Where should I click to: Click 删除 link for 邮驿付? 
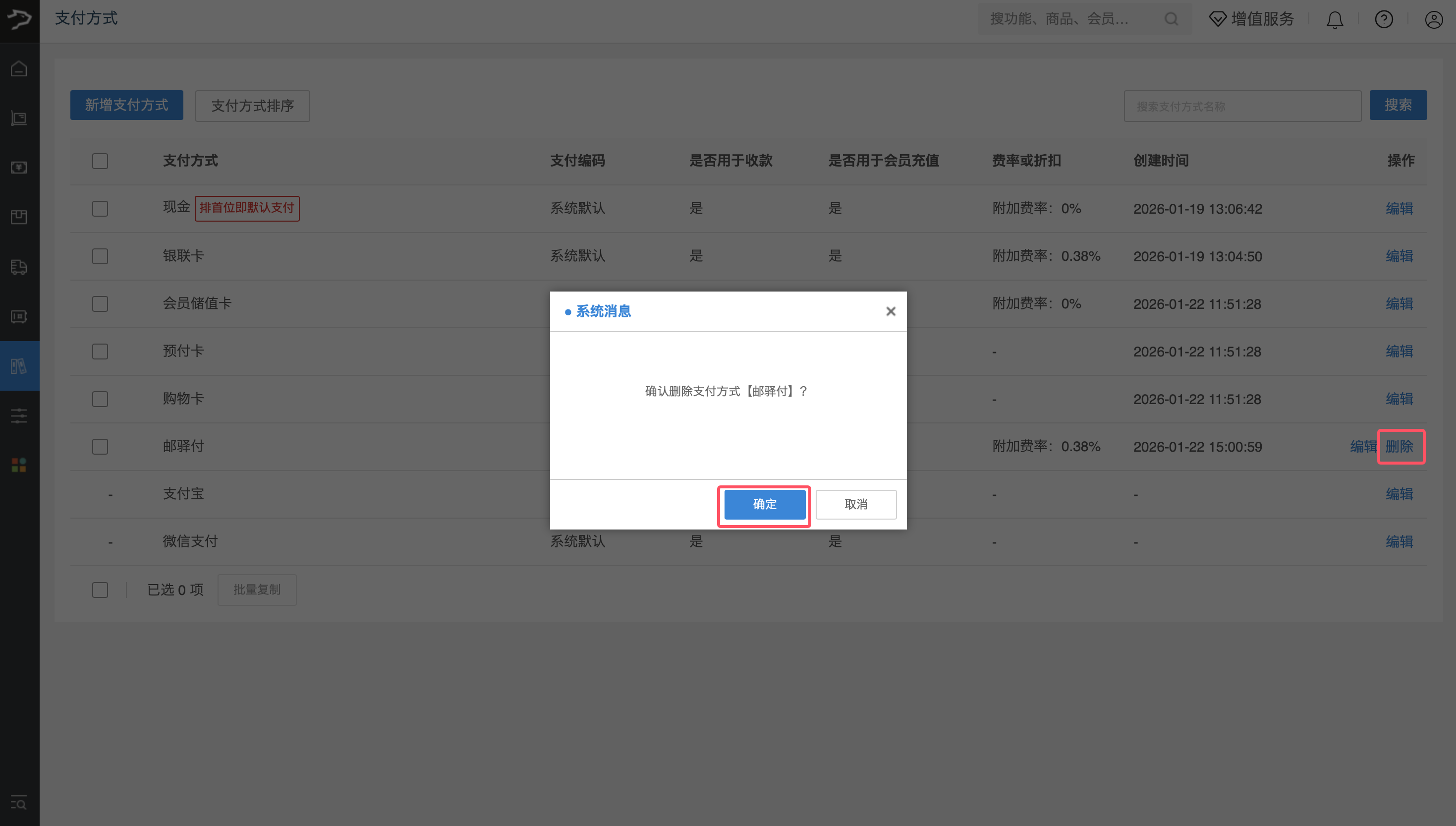tap(1400, 447)
